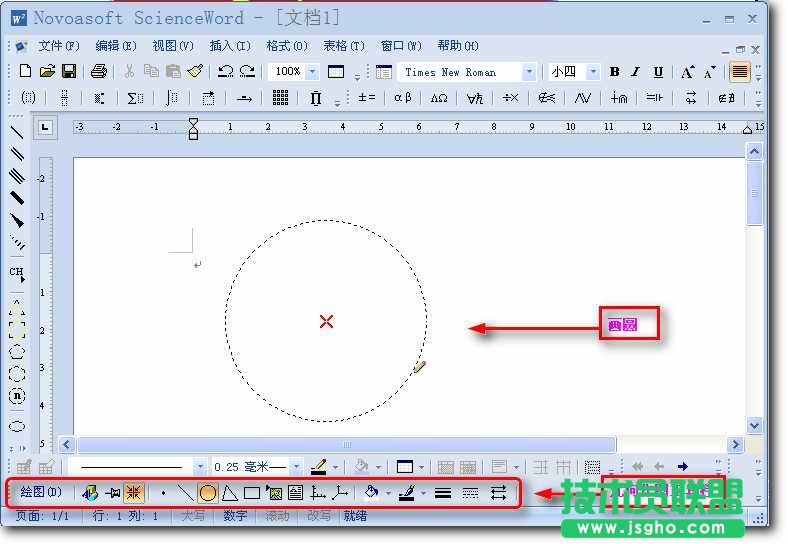Open the 0.25 毫米 line width dropdown
The height and width of the screenshot is (544, 788).
(x=296, y=467)
